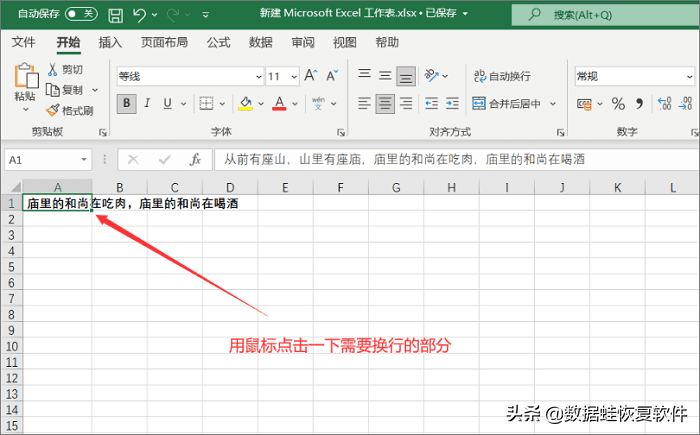This screenshot has height=435, width=700.
Task: Open the Paste options arrow below 粘贴
Action: click(25, 109)
